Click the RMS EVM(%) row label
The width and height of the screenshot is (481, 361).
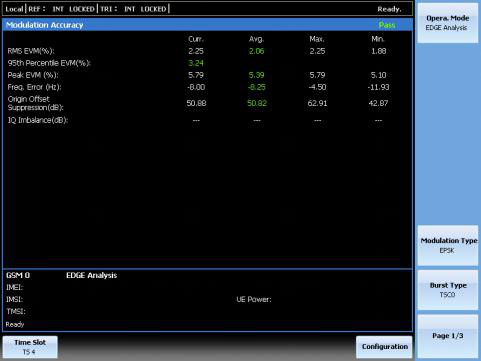tap(31, 51)
